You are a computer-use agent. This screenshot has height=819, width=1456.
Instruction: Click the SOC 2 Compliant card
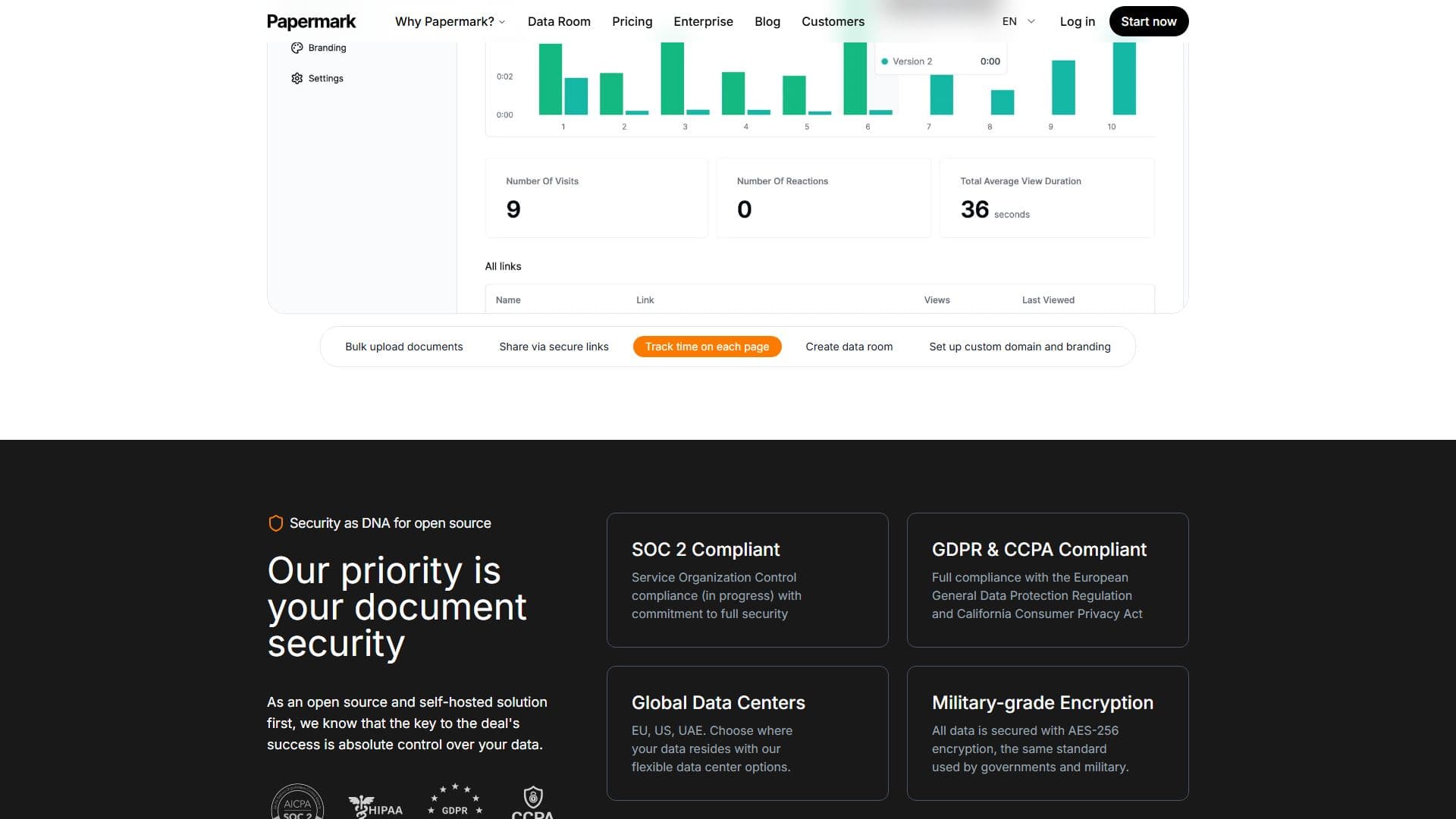tap(747, 580)
